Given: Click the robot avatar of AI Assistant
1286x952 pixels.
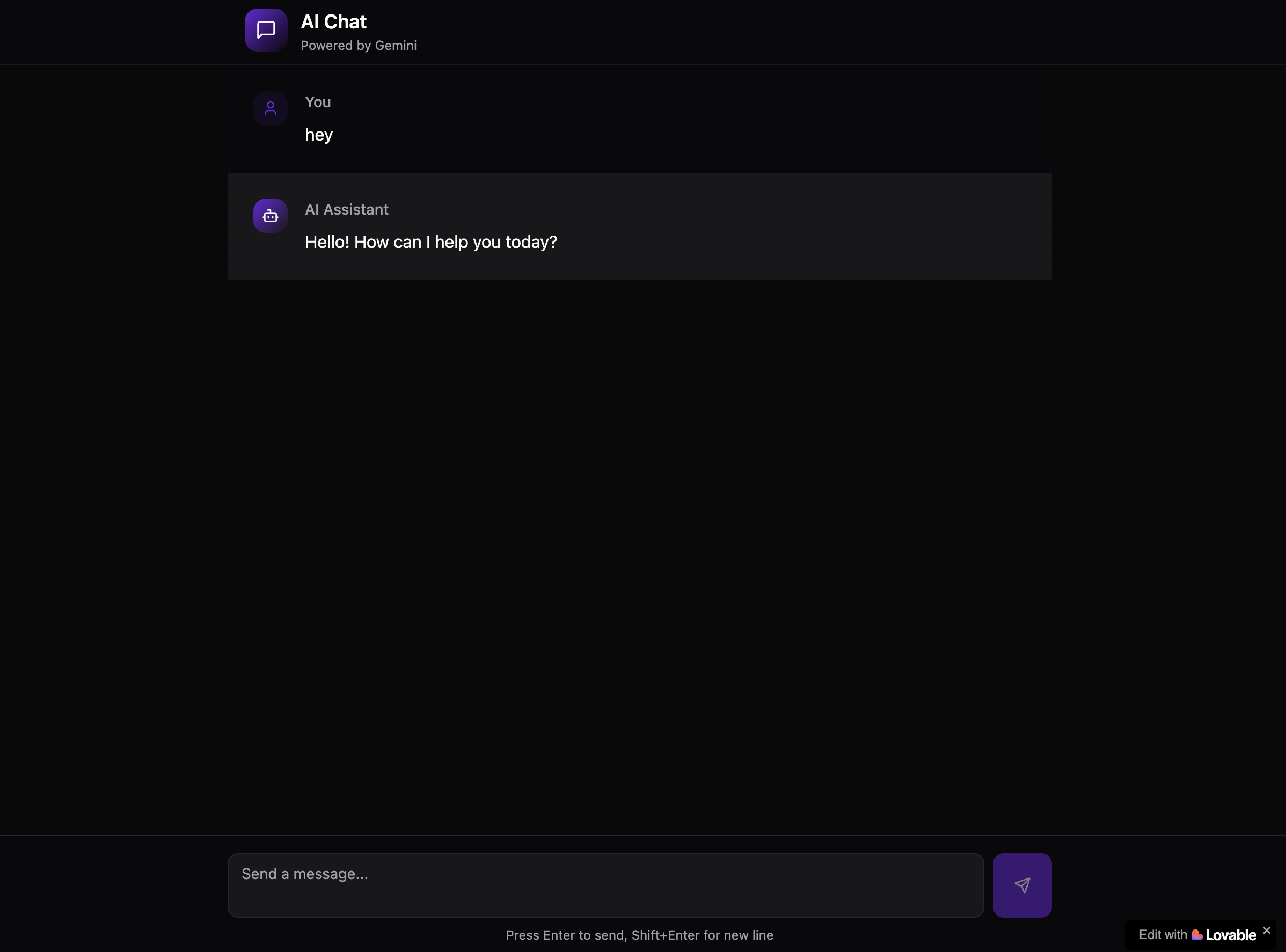Looking at the screenshot, I should tap(271, 216).
